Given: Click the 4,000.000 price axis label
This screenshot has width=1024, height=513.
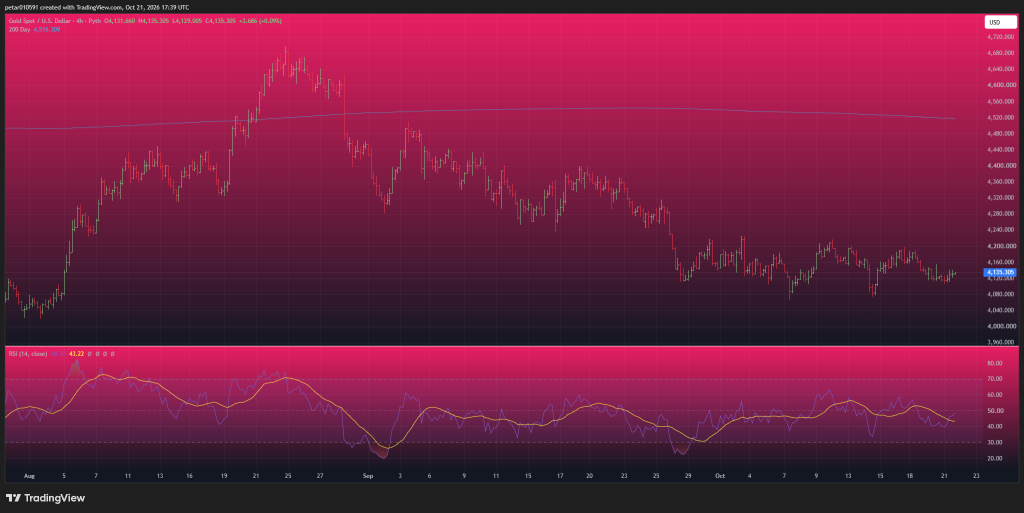Looking at the screenshot, I should (x=1001, y=326).
